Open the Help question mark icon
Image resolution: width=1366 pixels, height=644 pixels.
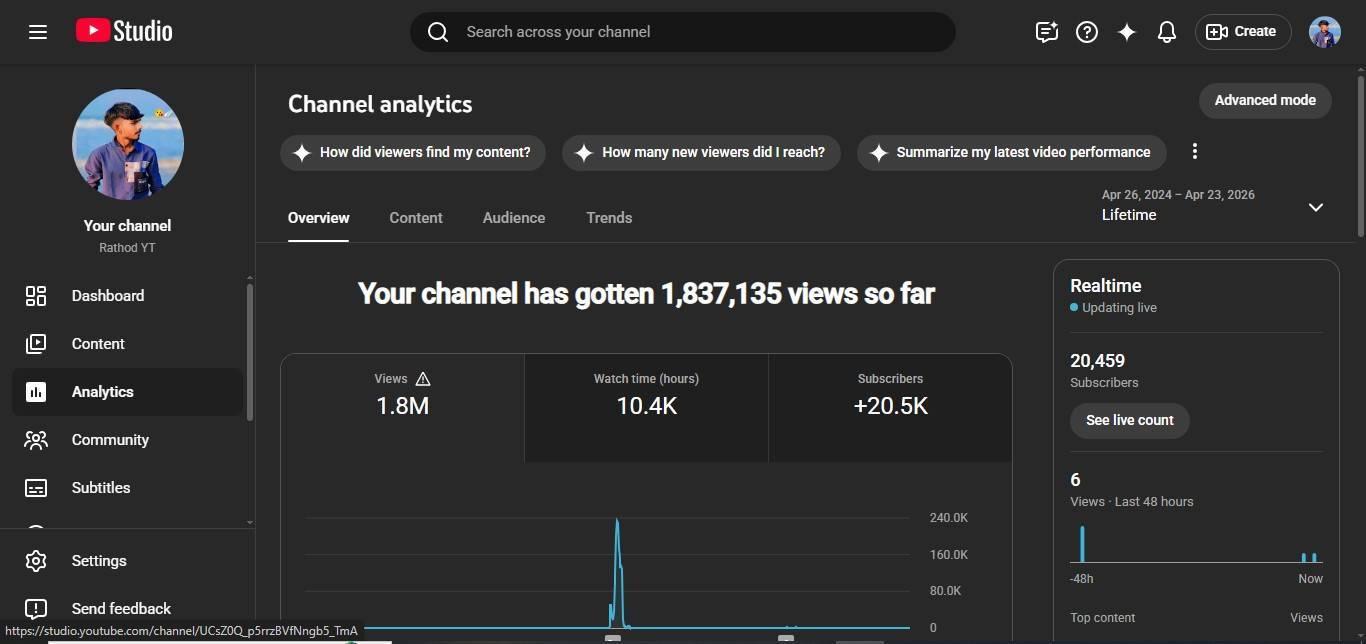tap(1086, 32)
